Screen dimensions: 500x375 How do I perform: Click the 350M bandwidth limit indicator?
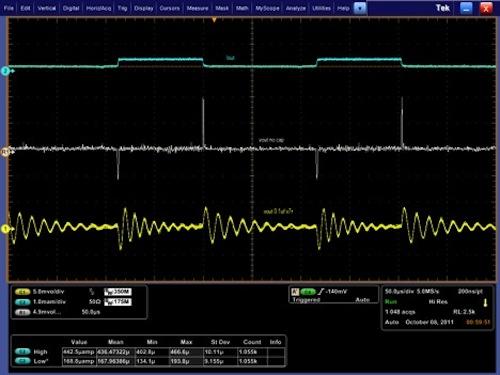(118, 292)
